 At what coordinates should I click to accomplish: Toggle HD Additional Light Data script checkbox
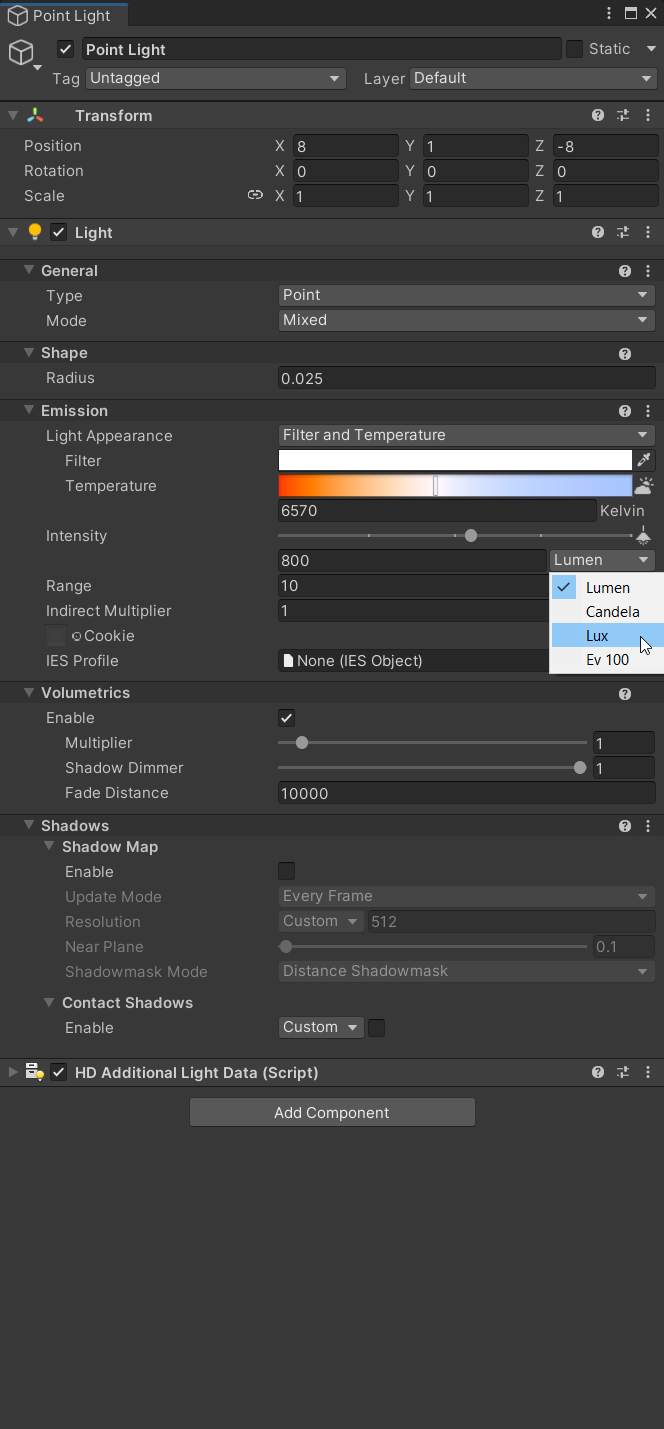click(x=59, y=1072)
